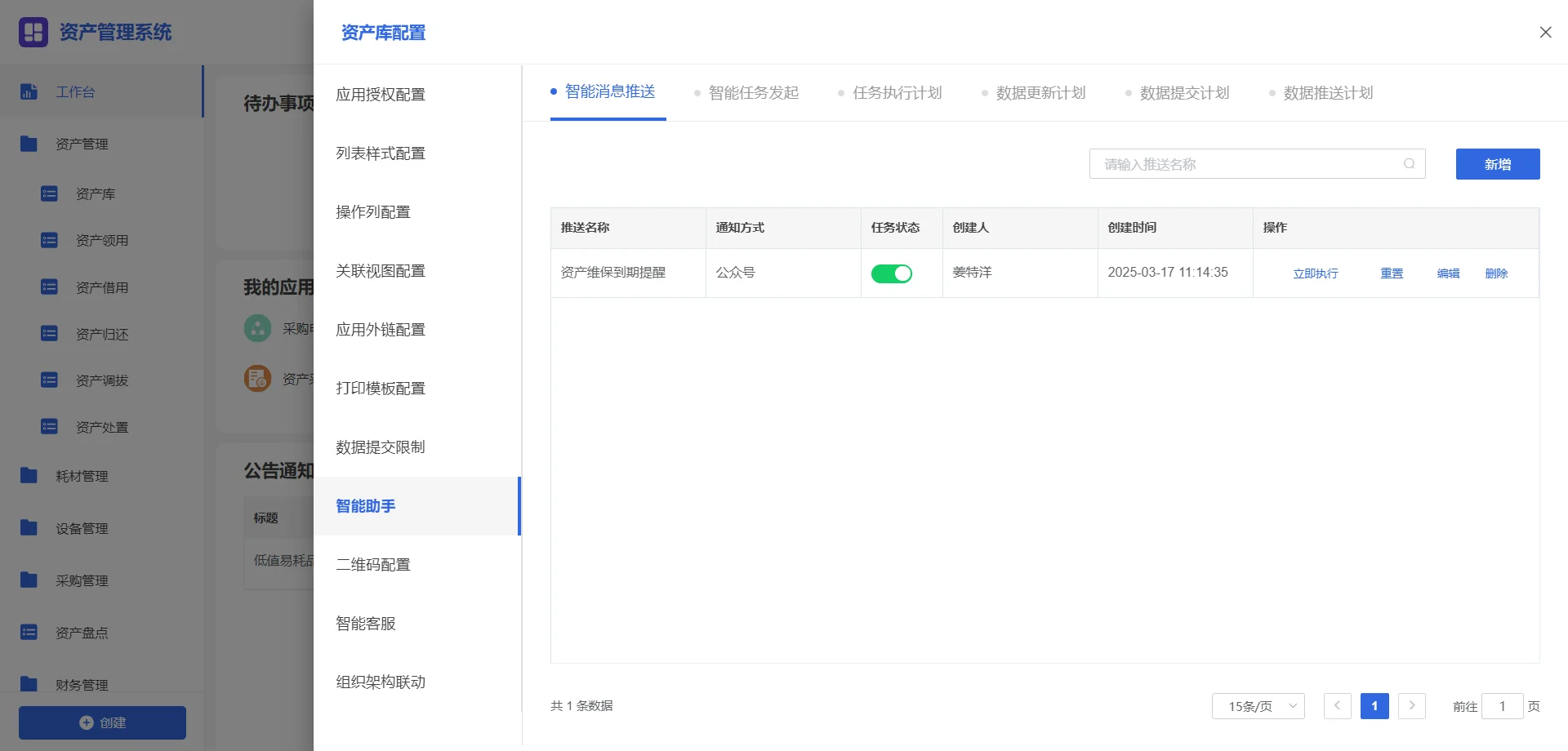Open the 数据更新计划 tab
This screenshot has height=751, width=1568.
pos(1034,93)
